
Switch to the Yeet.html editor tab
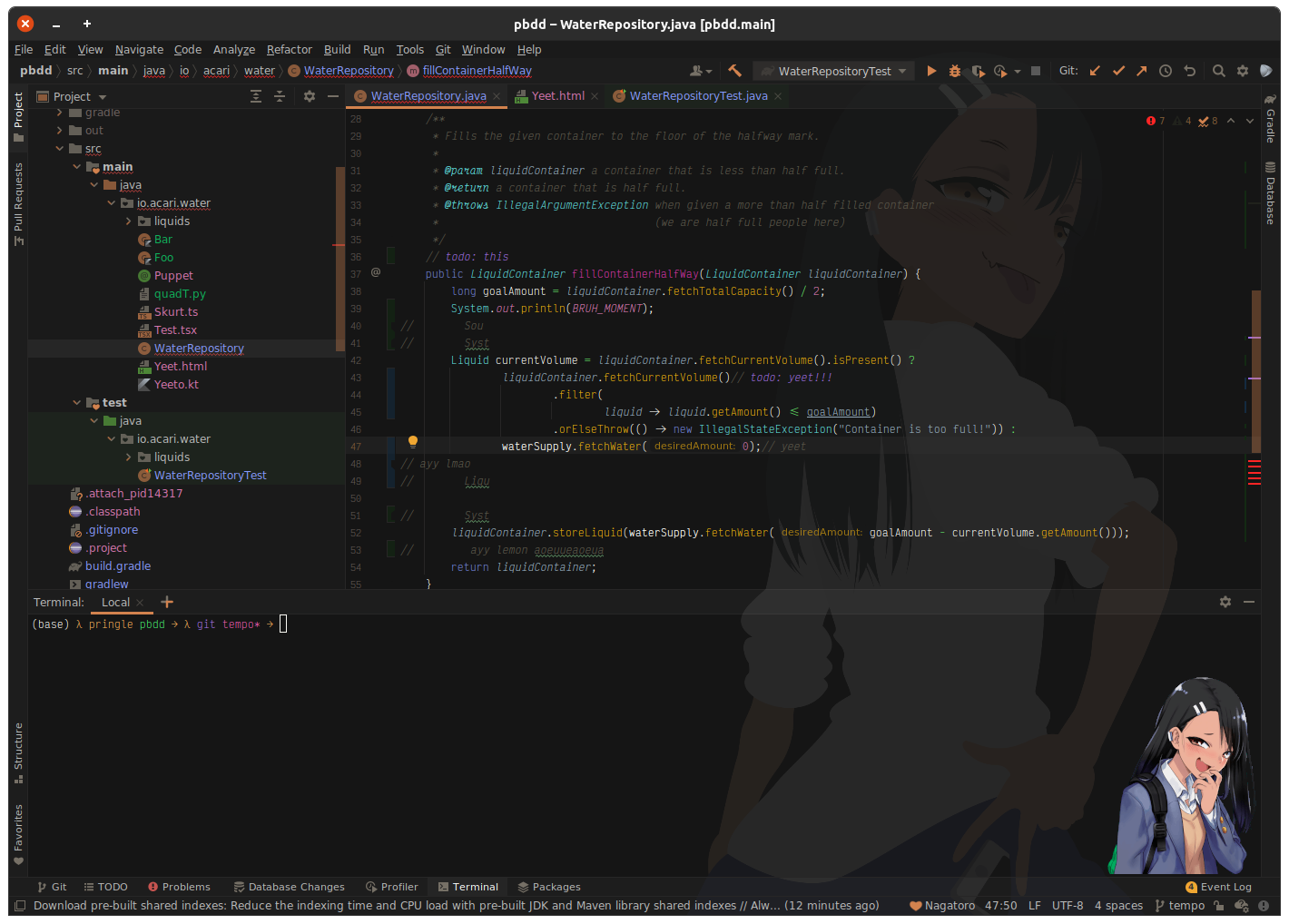556,94
